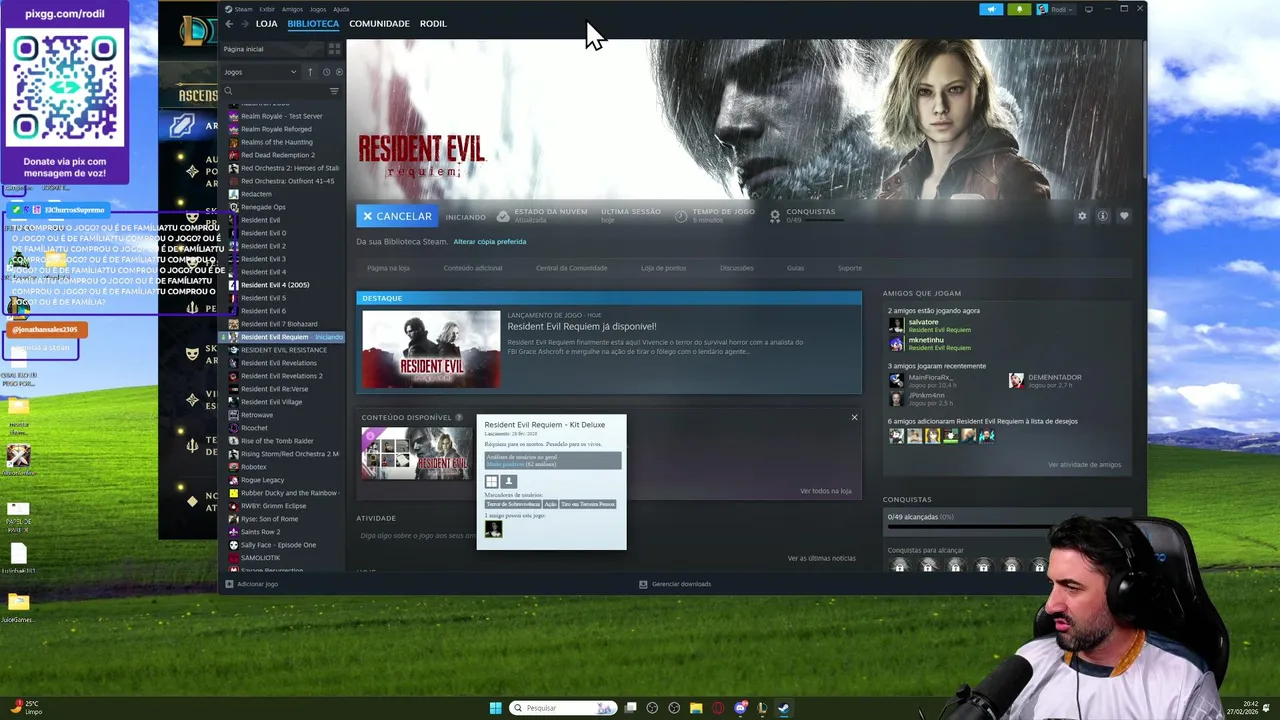Click the Steam back navigation arrow
1280x720 pixels.
click(229, 23)
